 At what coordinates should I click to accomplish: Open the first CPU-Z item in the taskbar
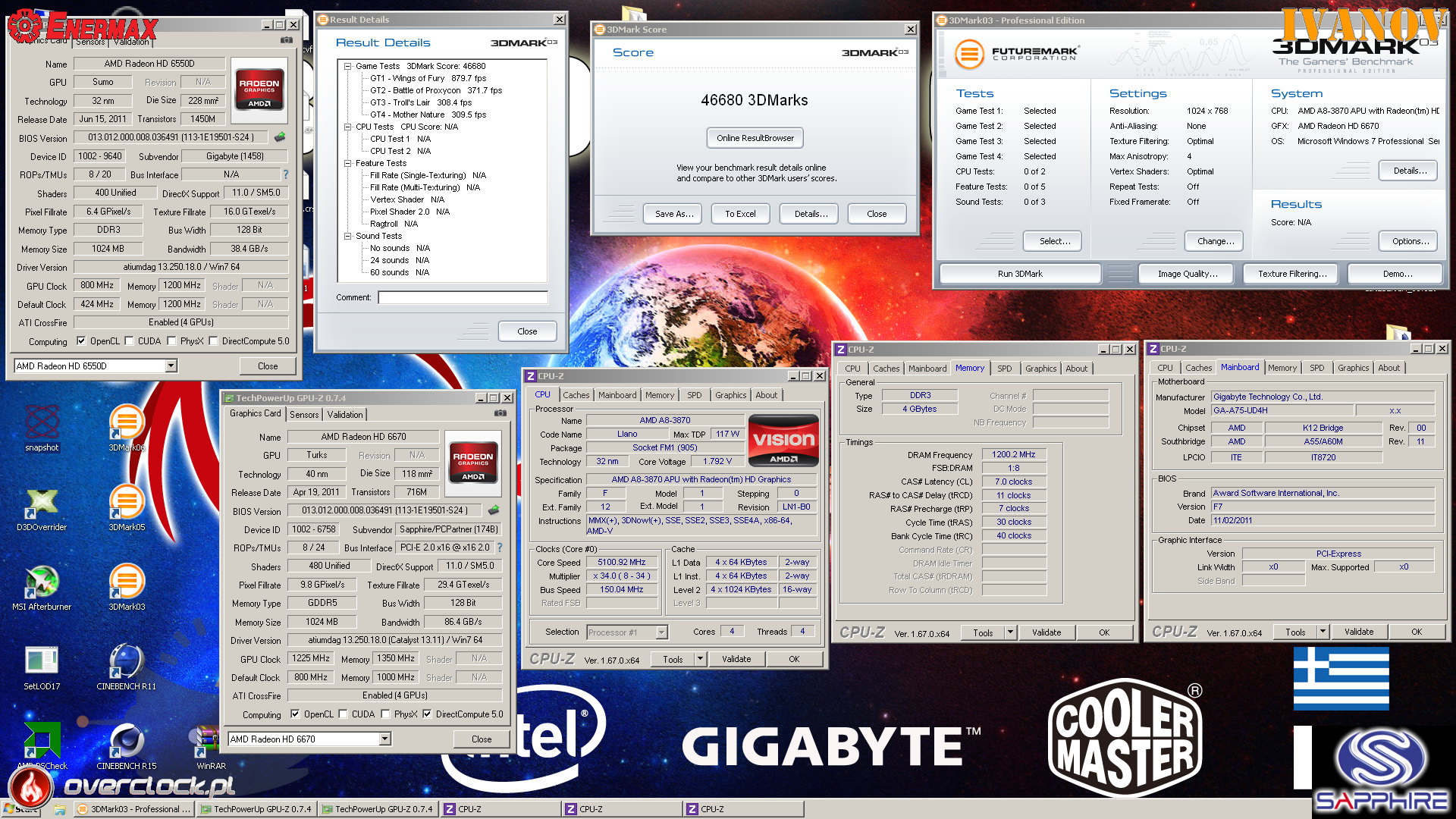[500, 809]
